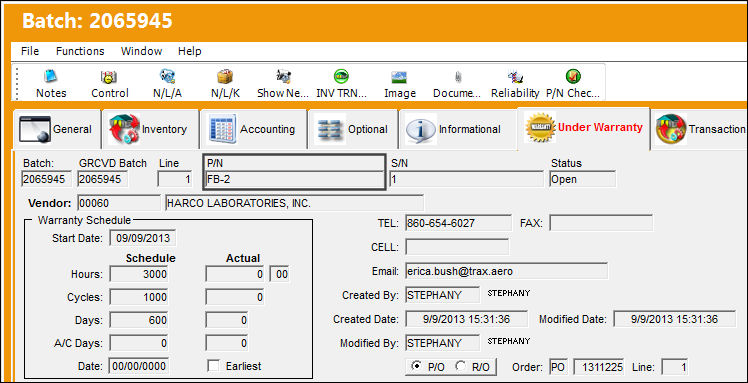Open the Functions menu
748x383 pixels.
[80, 51]
